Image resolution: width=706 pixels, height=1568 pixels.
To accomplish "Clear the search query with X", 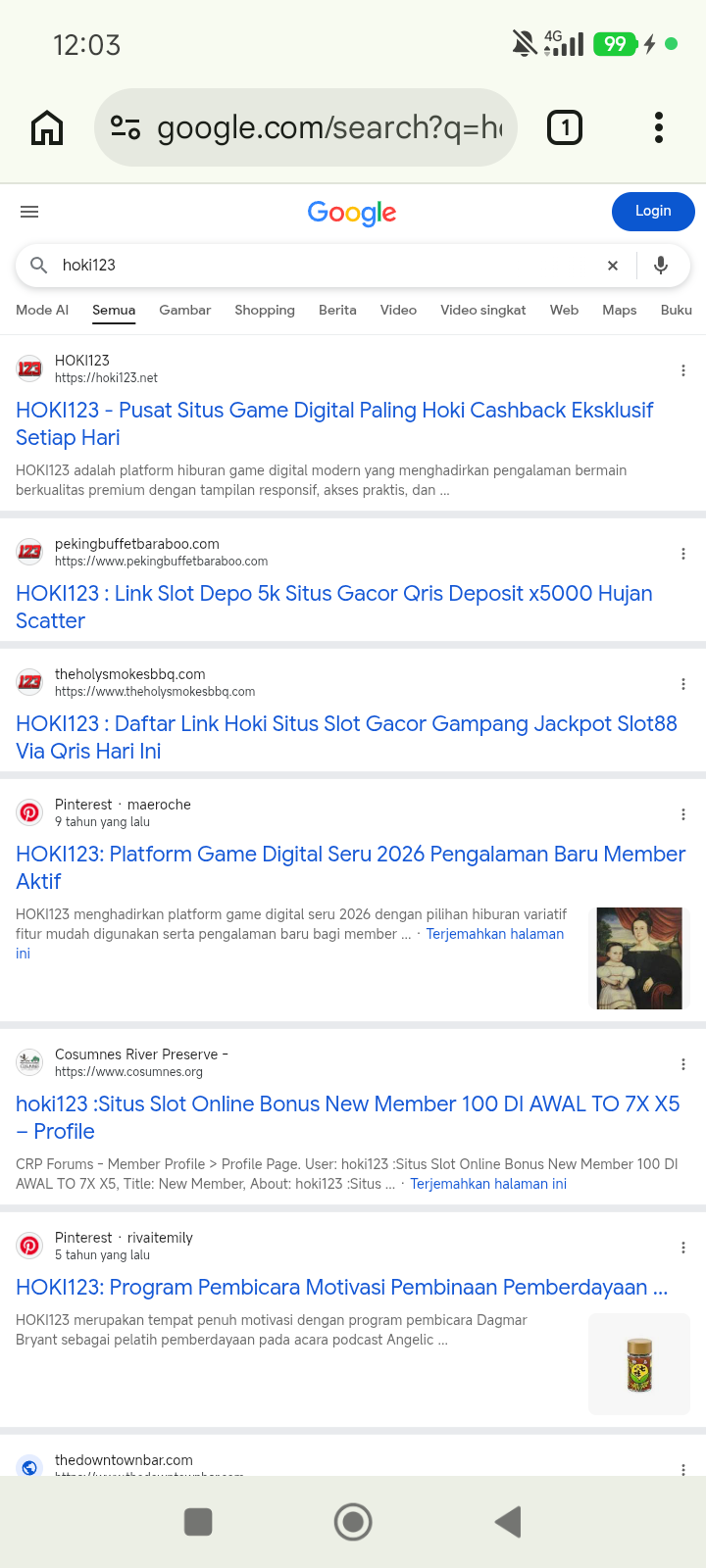I will pyautogui.click(x=613, y=266).
